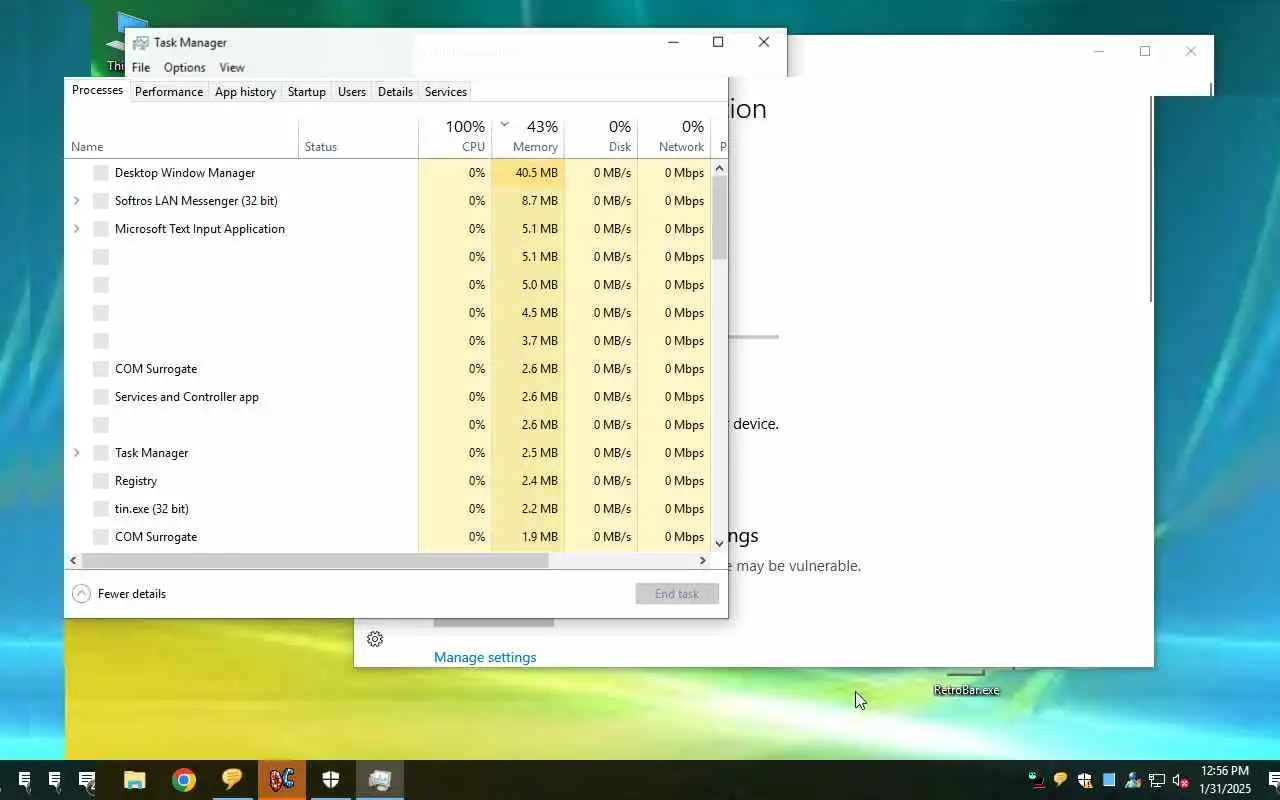Click the process list vertical scrollbar thumb
This screenshot has width=1280, height=800.
pyautogui.click(x=719, y=220)
